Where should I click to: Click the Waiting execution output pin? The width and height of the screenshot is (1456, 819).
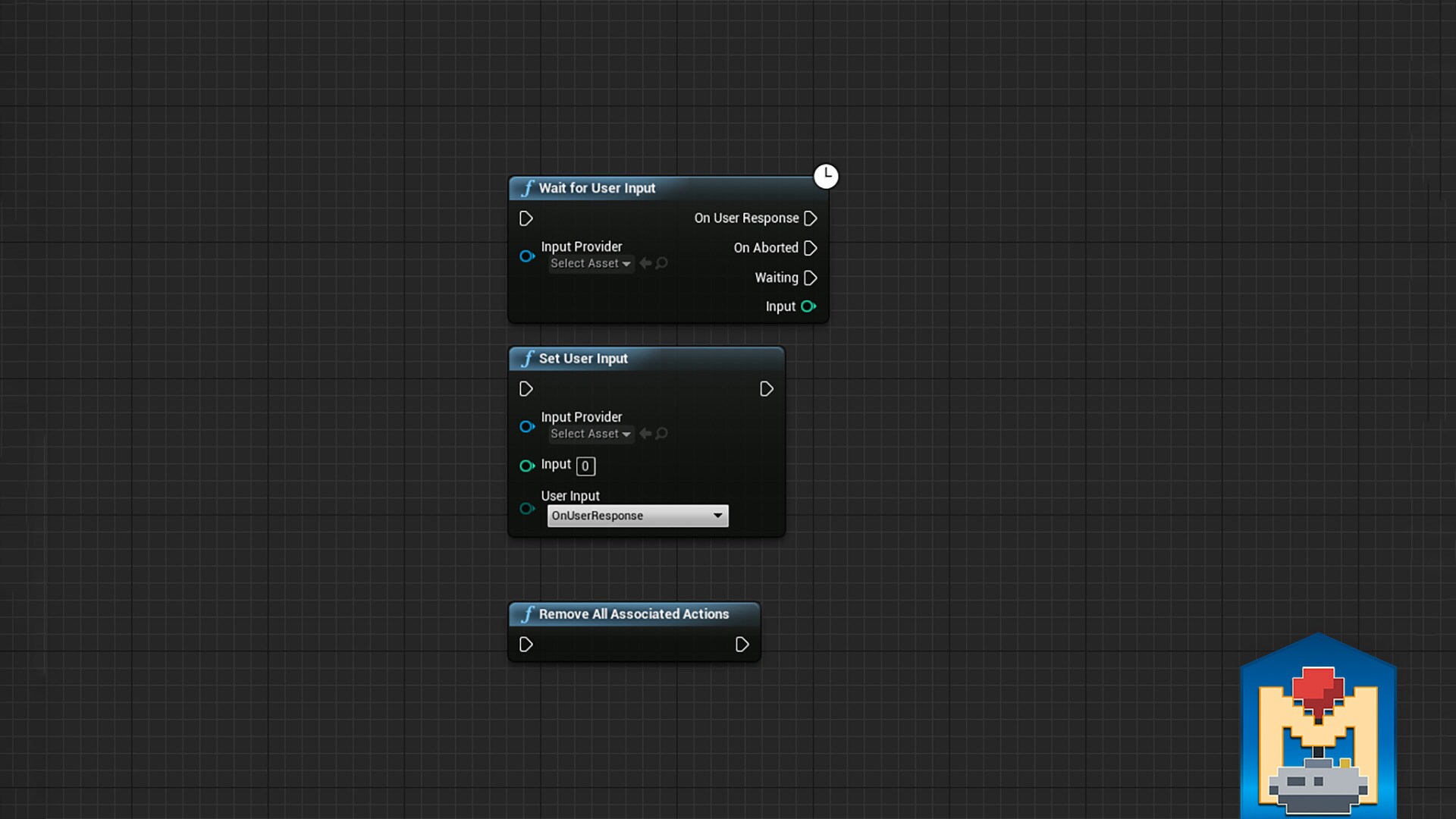pos(810,278)
